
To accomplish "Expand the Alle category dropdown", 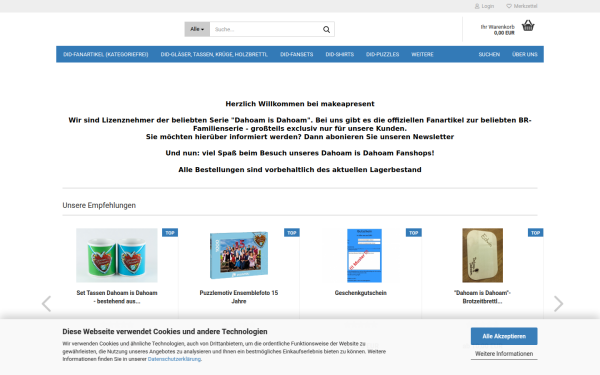I will 197,29.
